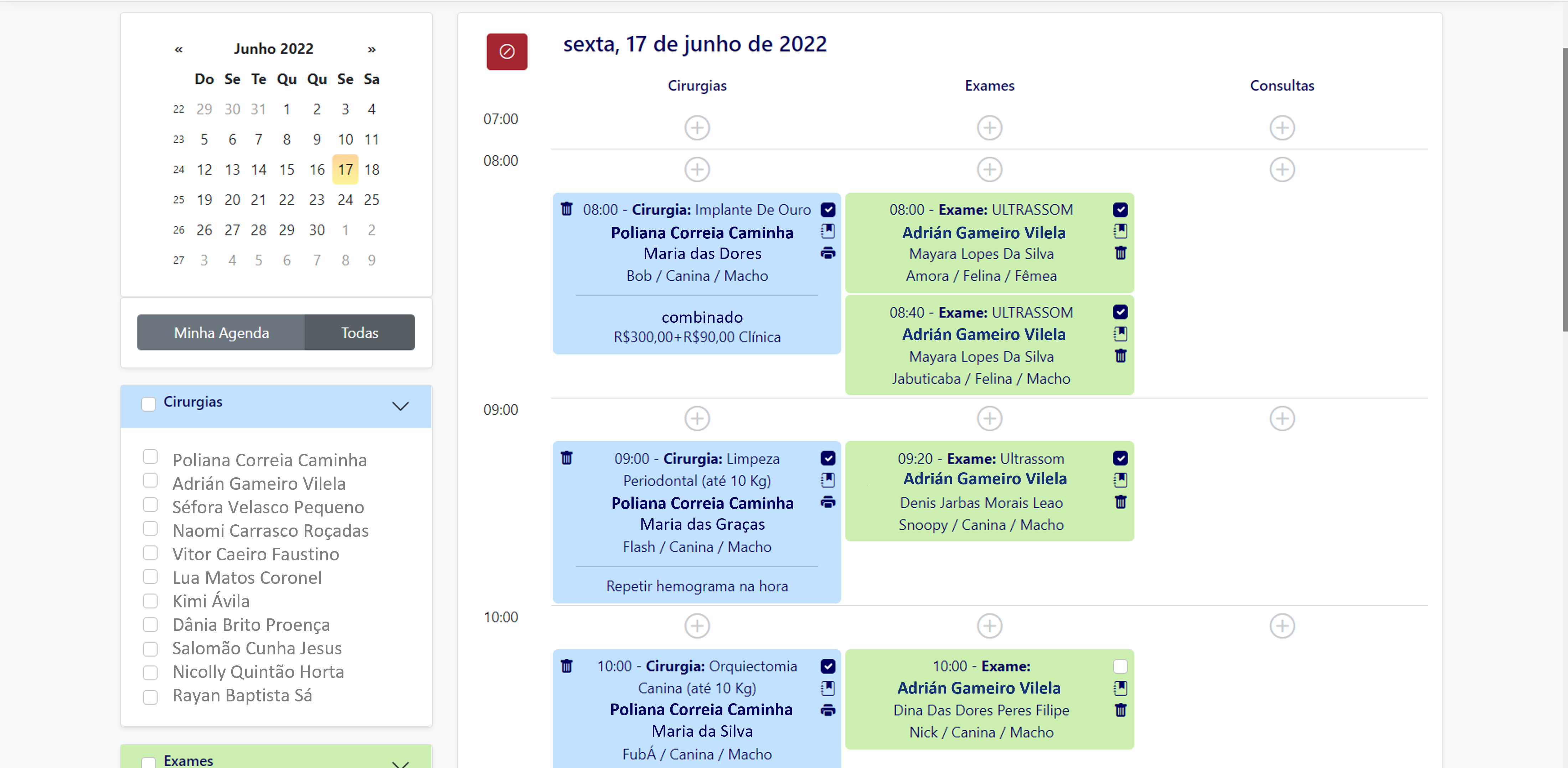Check the Vitor Caeiro Faustino filter

click(150, 552)
